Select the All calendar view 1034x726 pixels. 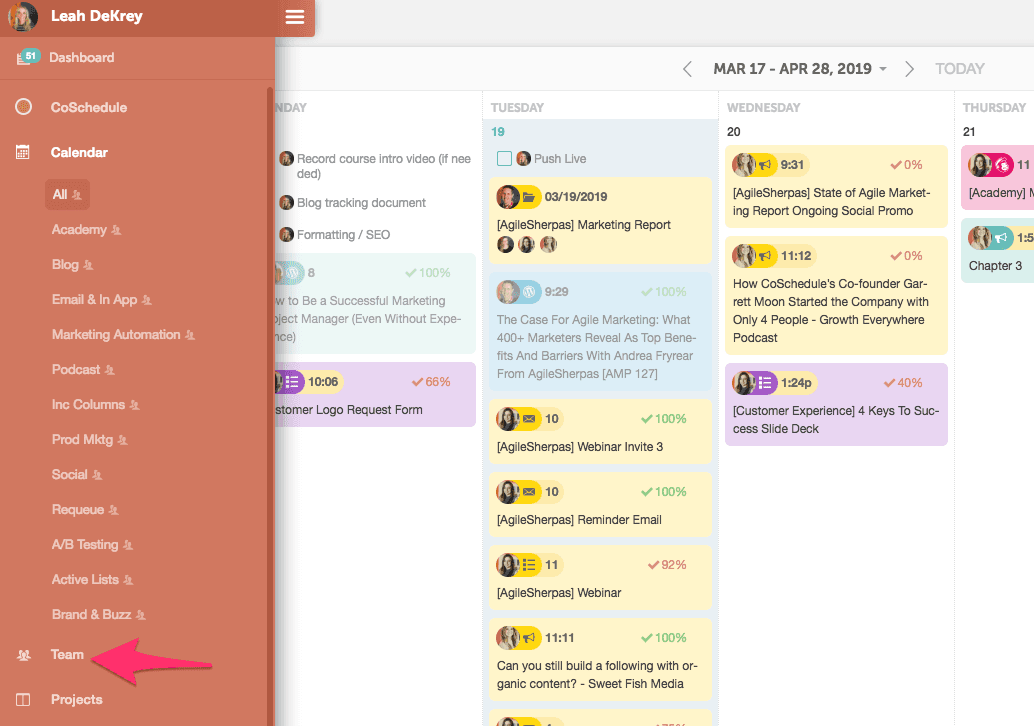tap(67, 195)
